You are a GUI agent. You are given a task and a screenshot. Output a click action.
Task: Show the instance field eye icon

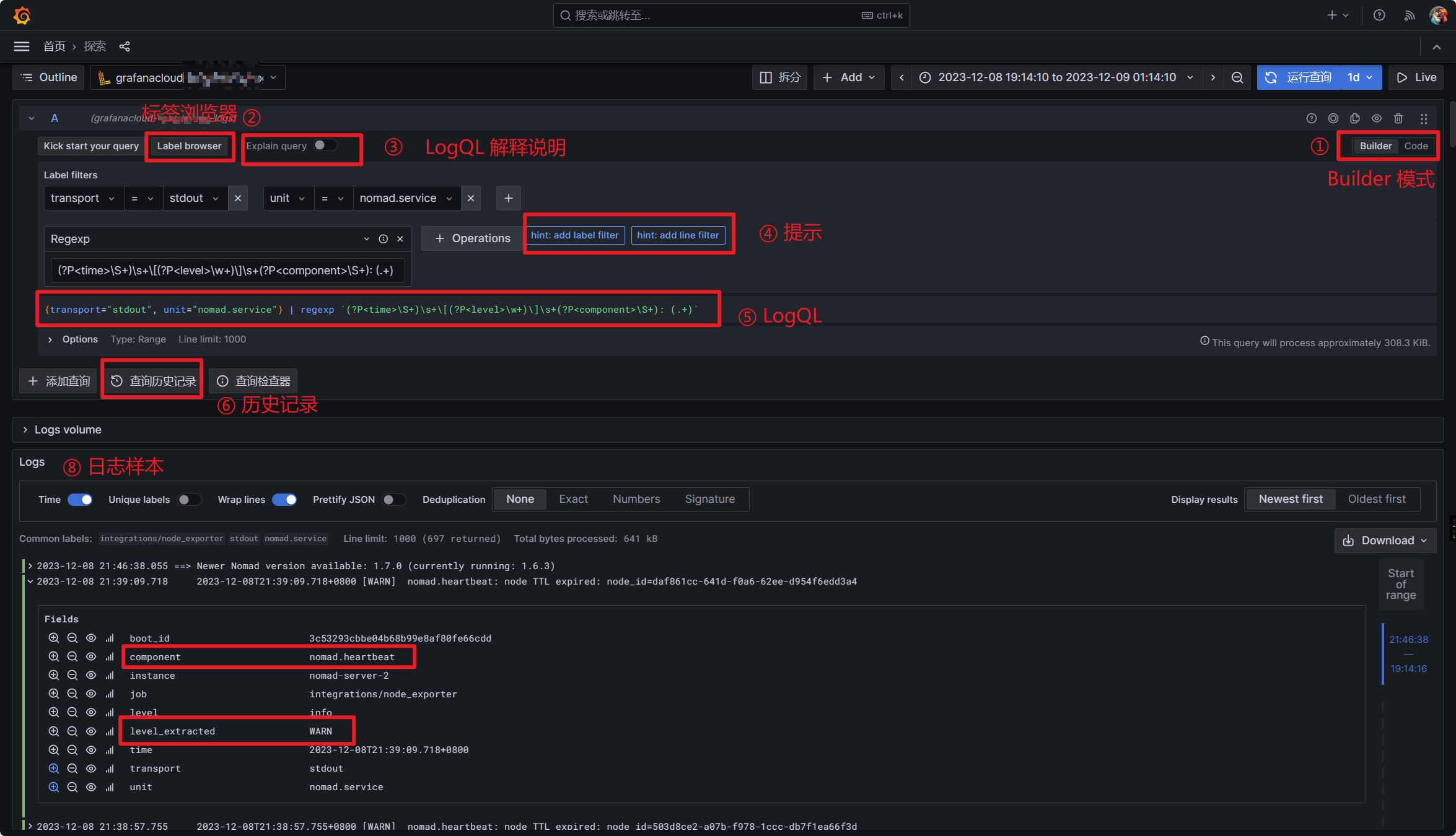(91, 676)
